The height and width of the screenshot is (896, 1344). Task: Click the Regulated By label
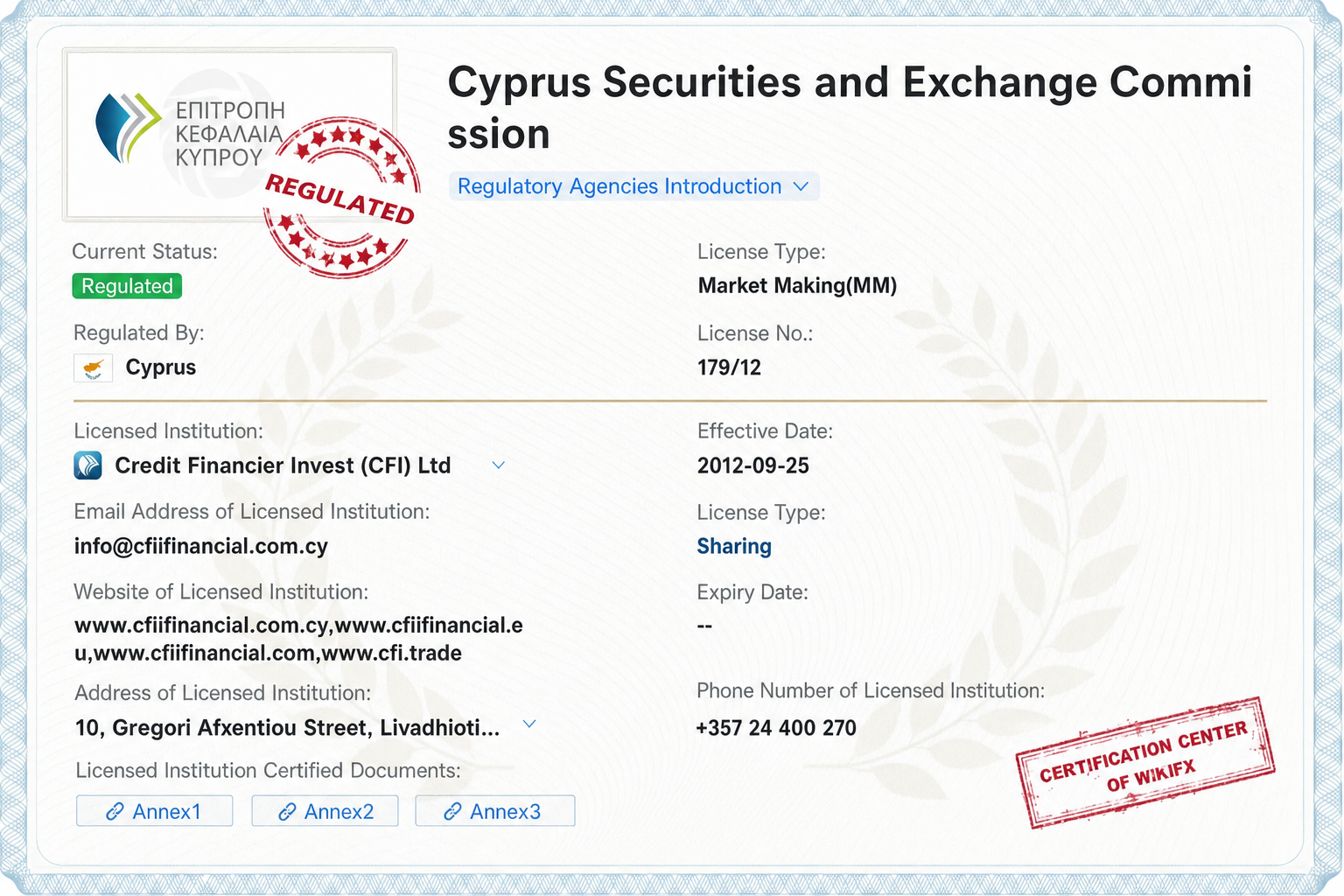(x=139, y=333)
